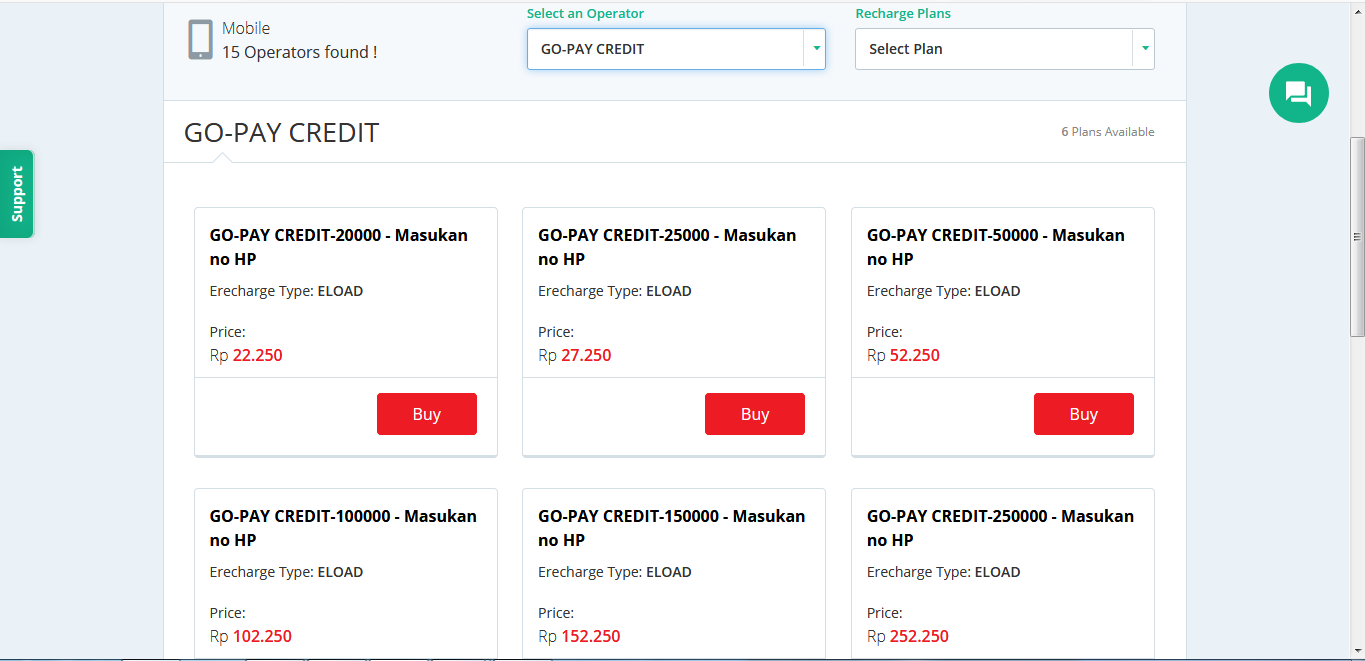The image size is (1365, 661).
Task: Click the price Rp 152.250
Action: coord(580,636)
